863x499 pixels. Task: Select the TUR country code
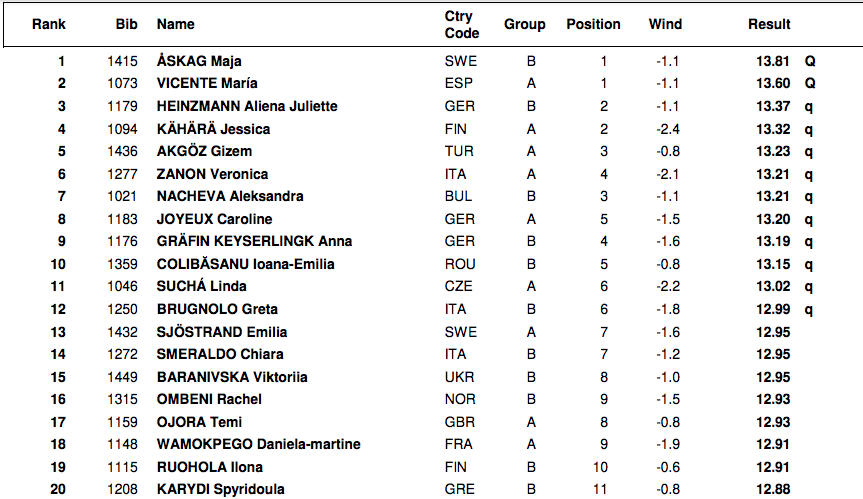[460, 151]
